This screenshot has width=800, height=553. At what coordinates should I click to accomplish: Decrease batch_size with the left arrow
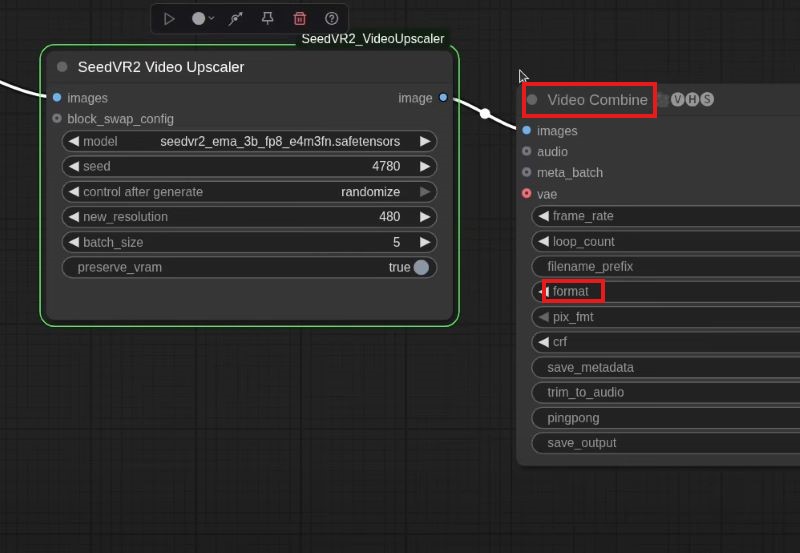73,242
